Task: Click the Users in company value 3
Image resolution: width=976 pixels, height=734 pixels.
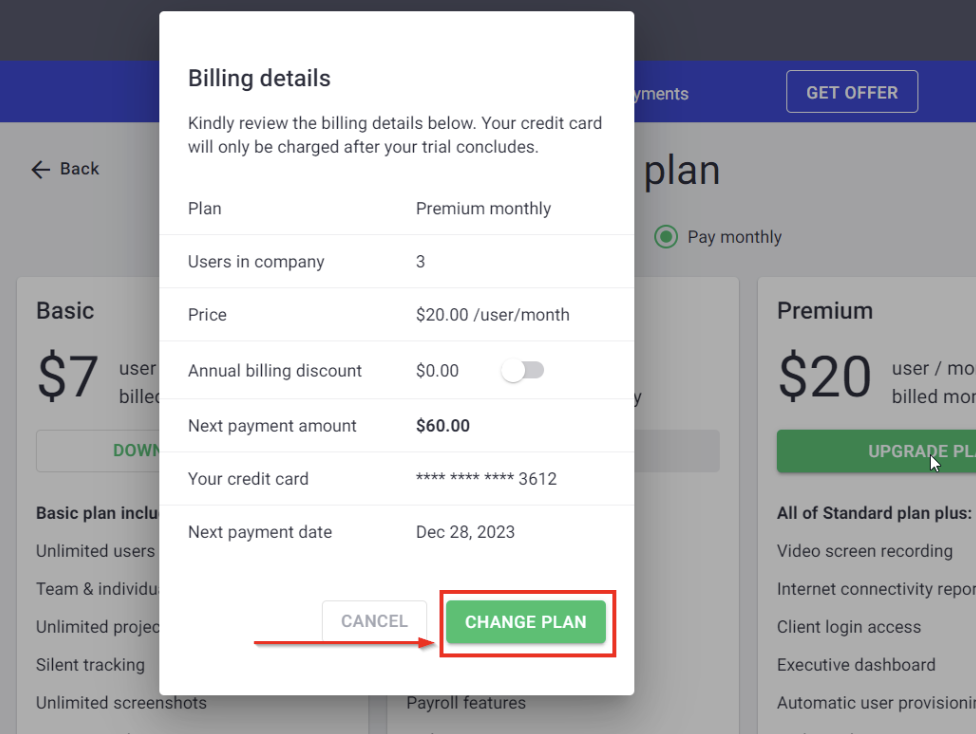Action: tap(420, 261)
